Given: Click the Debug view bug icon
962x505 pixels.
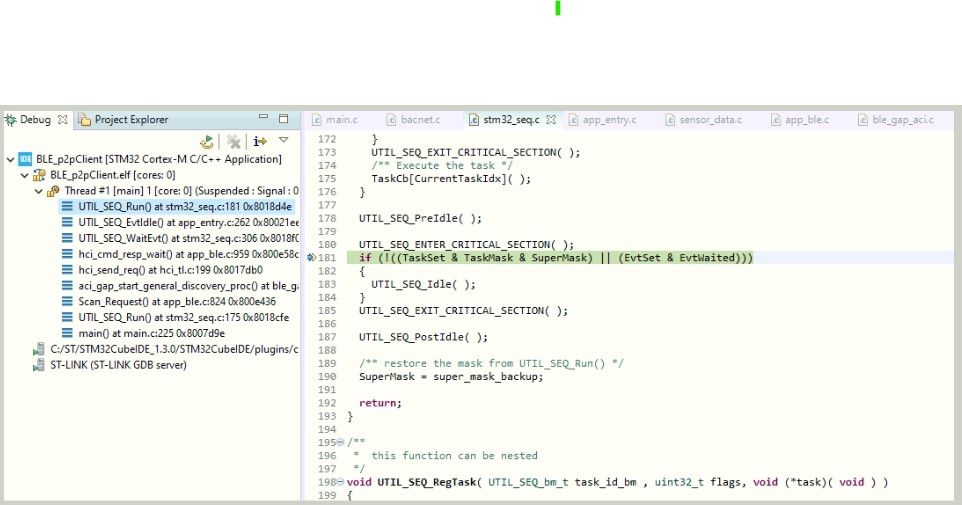Looking at the screenshot, I should [10, 120].
